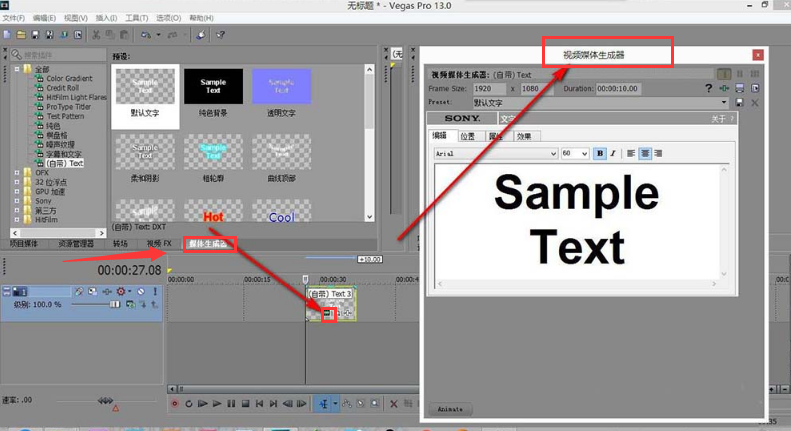Toggle Loop Playback in transport bar
Image resolution: width=791 pixels, height=431 pixels.
click(189, 404)
